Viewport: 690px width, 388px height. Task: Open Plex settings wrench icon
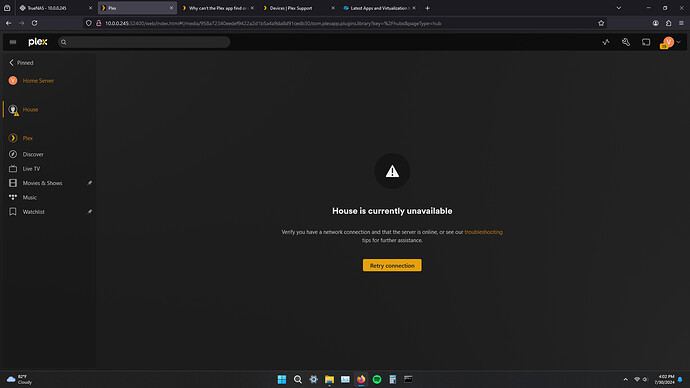pos(626,42)
